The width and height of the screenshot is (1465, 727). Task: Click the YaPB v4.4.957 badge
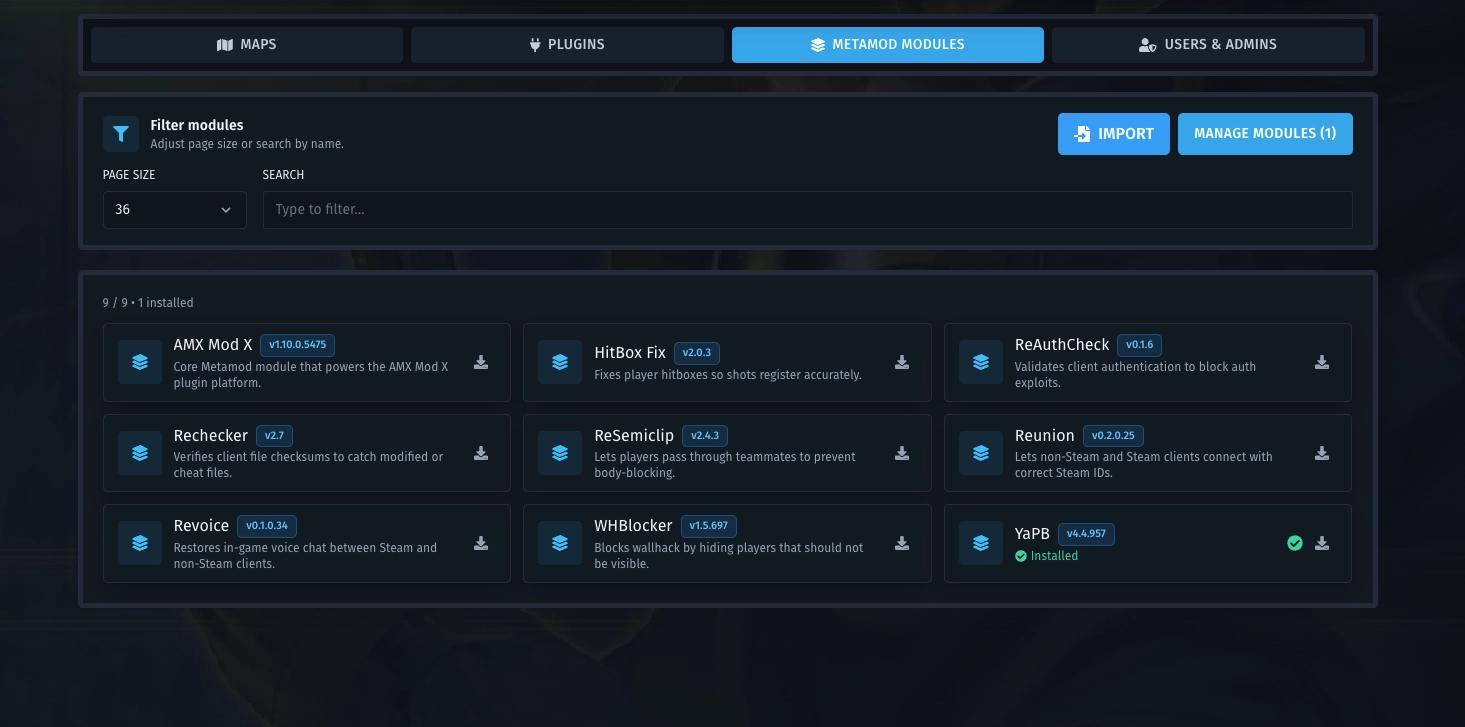pyautogui.click(x=1086, y=534)
